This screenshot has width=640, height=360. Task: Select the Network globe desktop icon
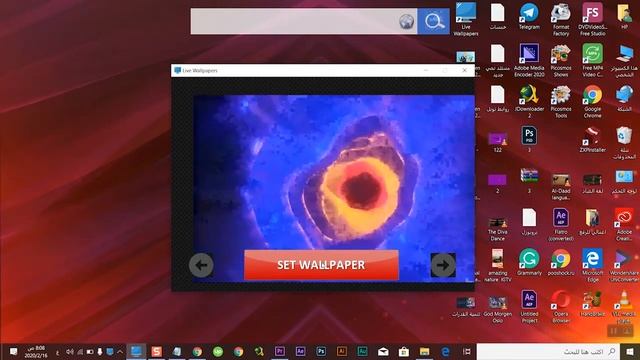coord(624,98)
